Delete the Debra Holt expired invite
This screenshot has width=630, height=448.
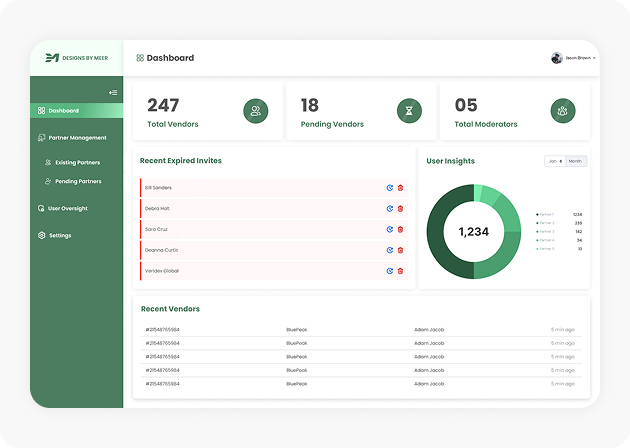click(x=400, y=209)
